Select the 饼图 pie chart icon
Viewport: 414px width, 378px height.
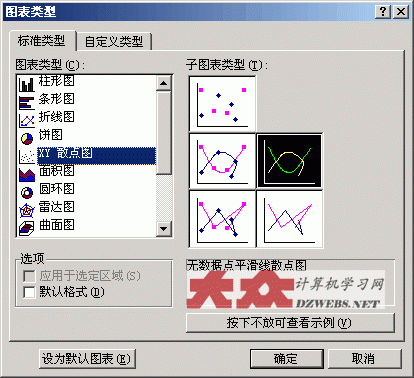[x=27, y=138]
